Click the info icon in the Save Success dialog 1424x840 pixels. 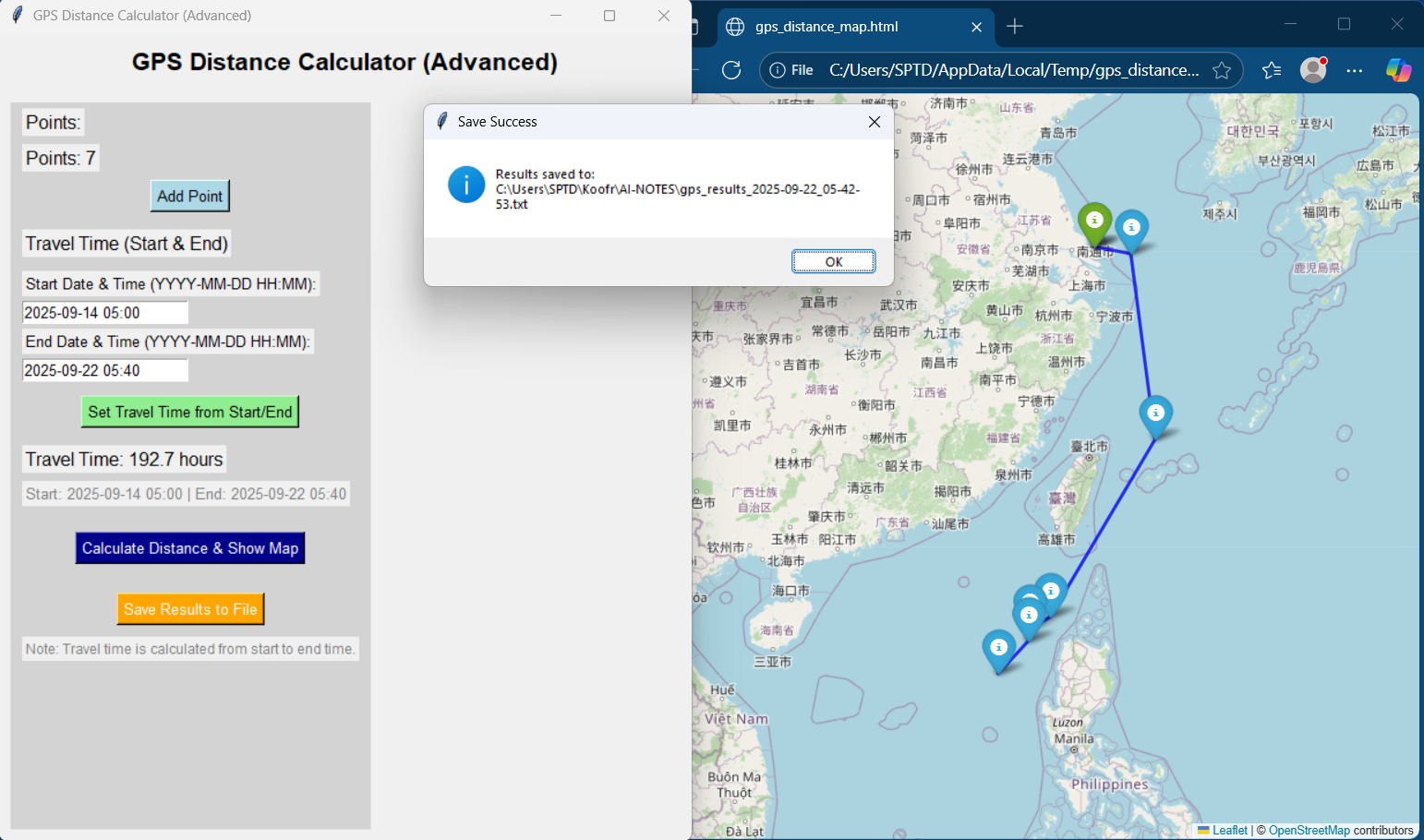(x=466, y=185)
